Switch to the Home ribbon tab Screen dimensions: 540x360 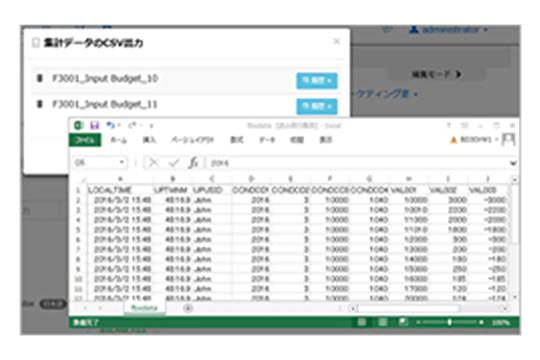pyautogui.click(x=118, y=140)
